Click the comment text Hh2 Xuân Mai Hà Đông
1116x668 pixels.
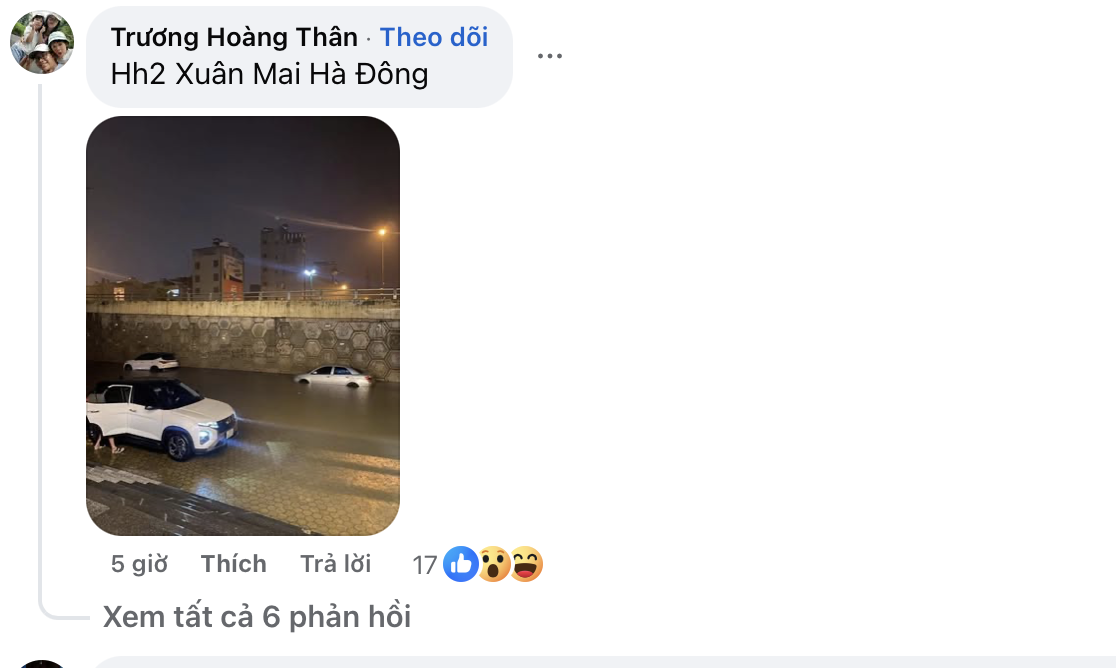(x=270, y=74)
